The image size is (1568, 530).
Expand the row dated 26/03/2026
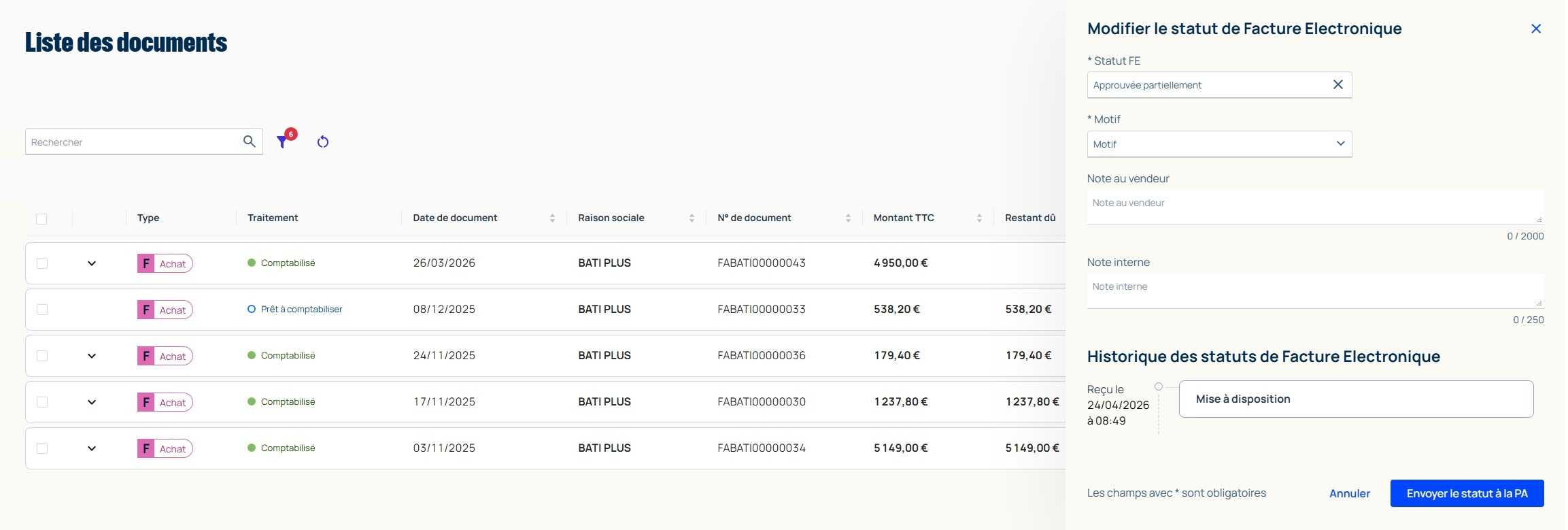coord(92,263)
